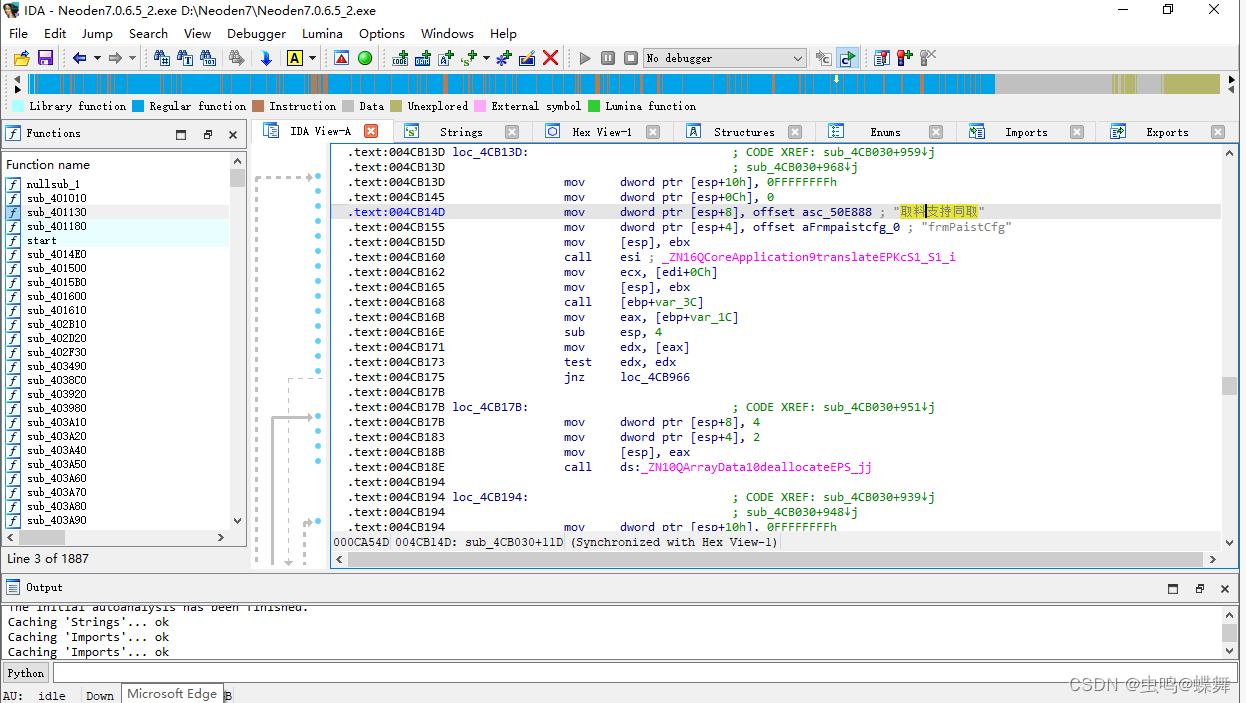Viewport: 1246px width, 703px height.
Task: Click the Functions list horizontal scrollbar
Action: point(116,537)
